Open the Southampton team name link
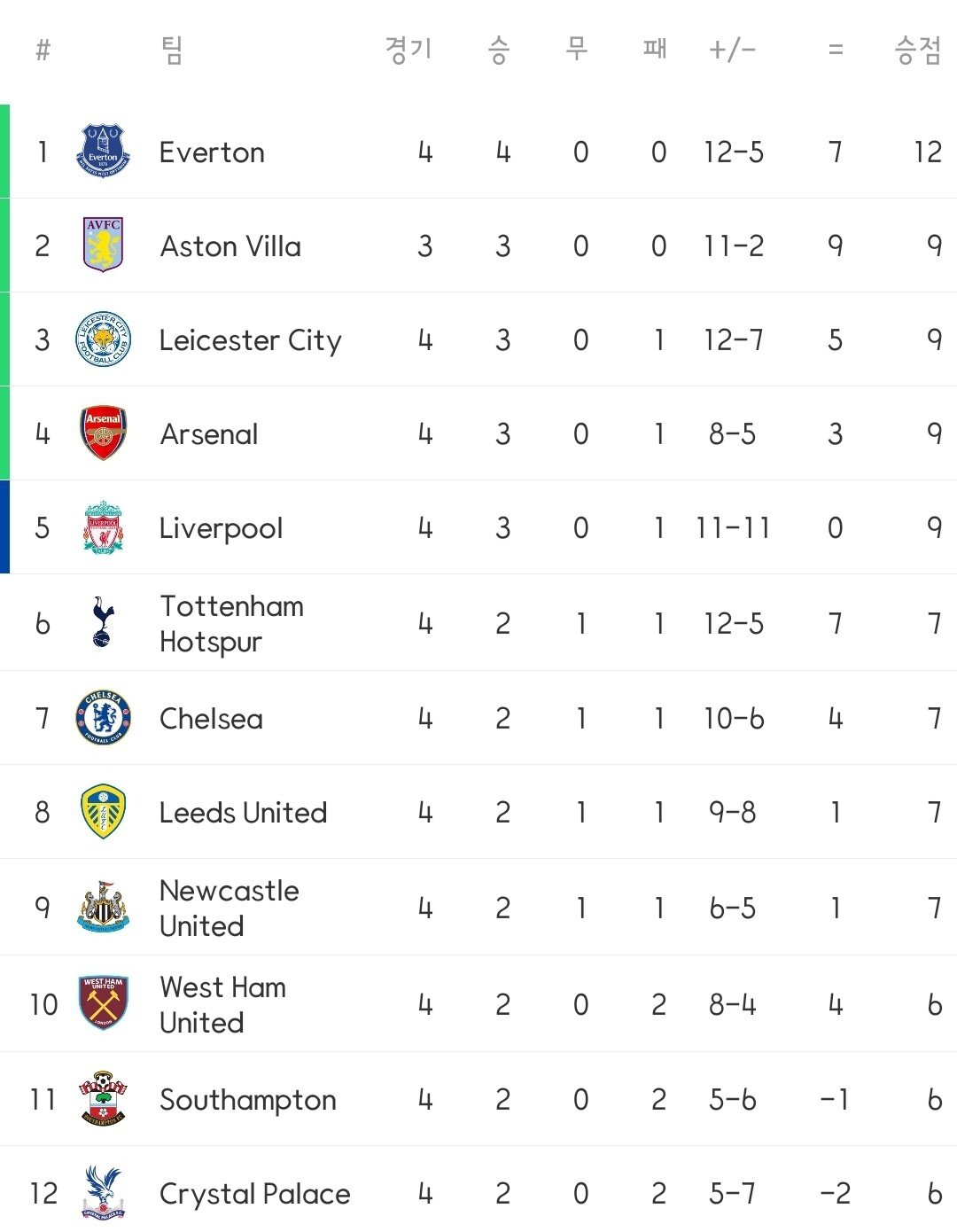Image resolution: width=957 pixels, height=1232 pixels. pyautogui.click(x=248, y=1100)
